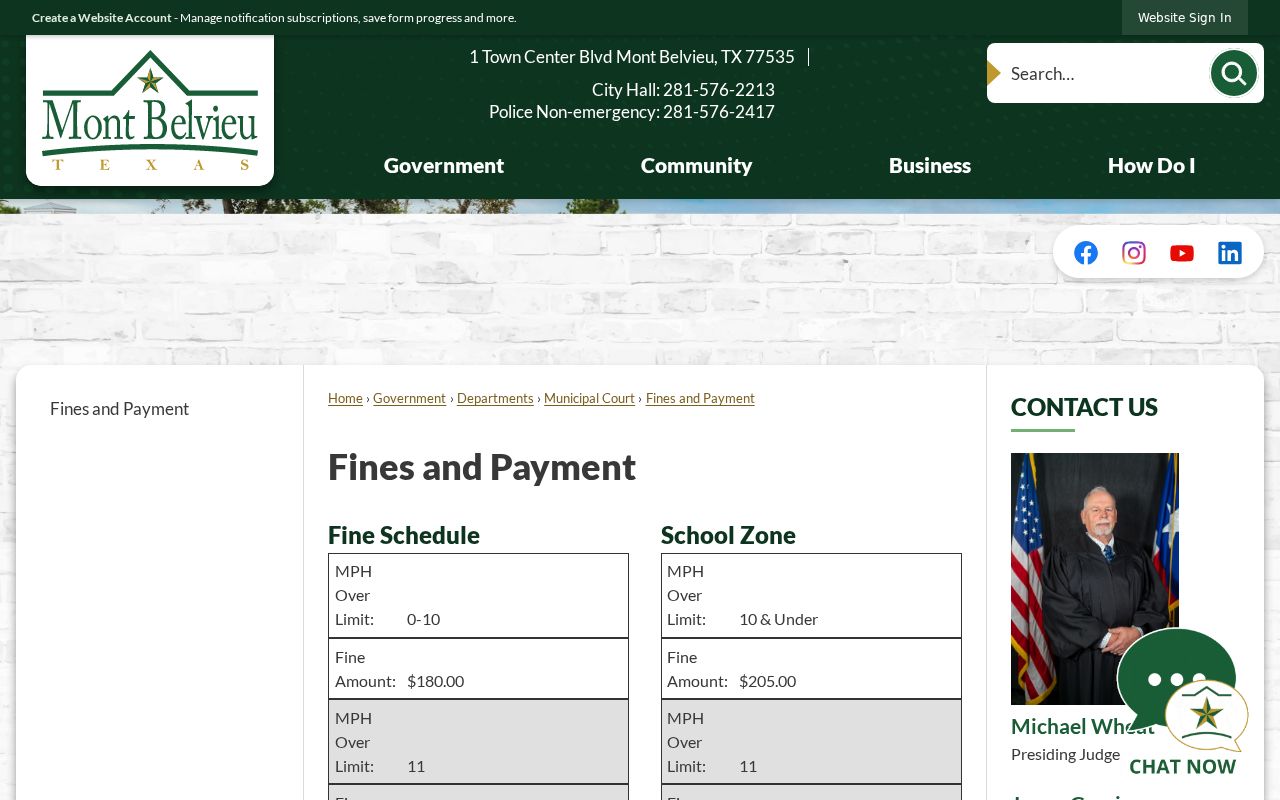Viewport: 1280px width, 800px height.
Task: Open the Municipal Court breadcrumb link
Action: 589,398
